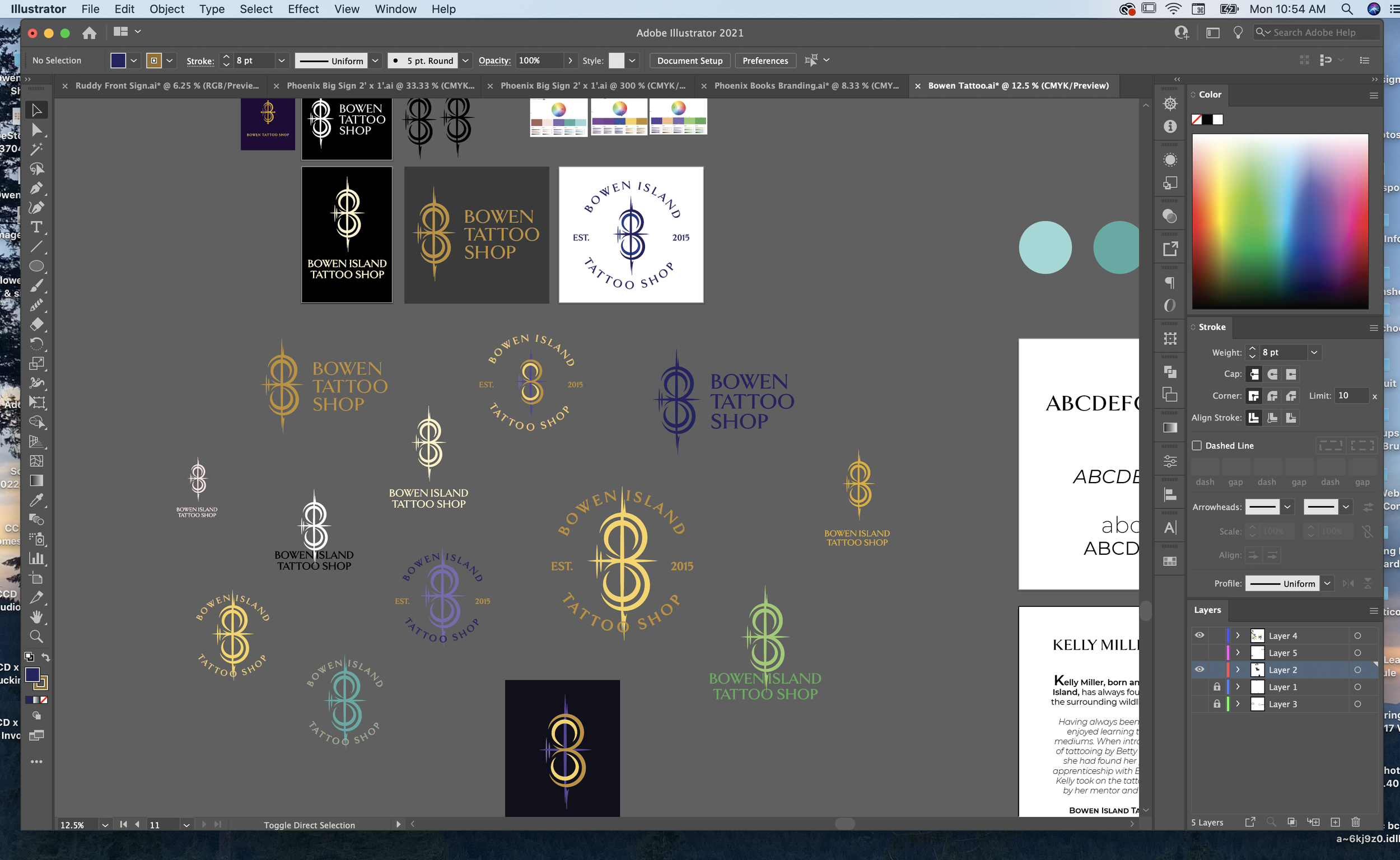The width and height of the screenshot is (1400, 860).
Task: Pick a color from the spectrum
Action: click(x=1280, y=222)
